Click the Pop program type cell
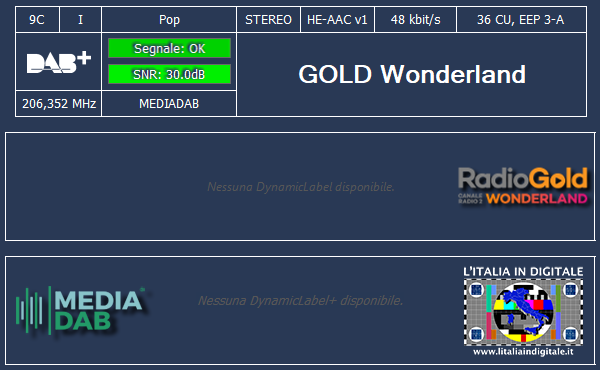The image size is (600, 370). [169, 20]
